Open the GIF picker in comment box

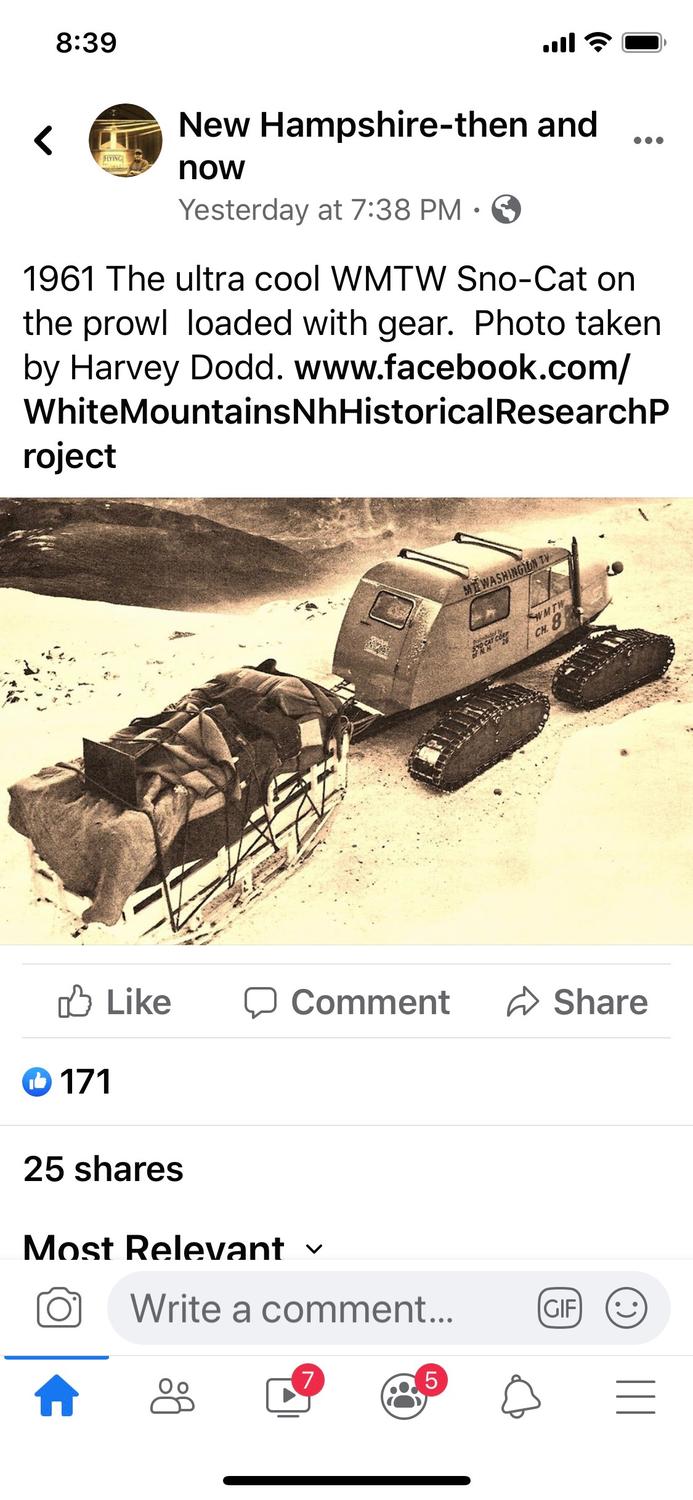[x=559, y=1308]
